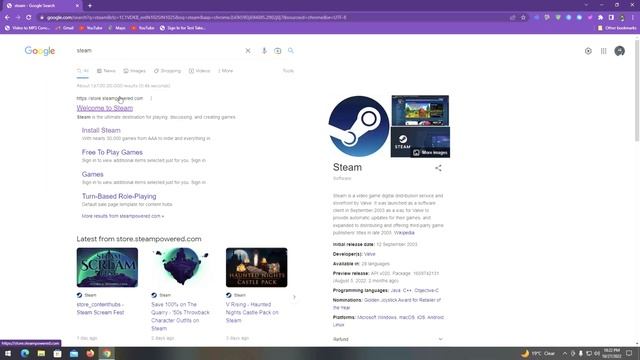Open Mail app from the taskbar

point(74,353)
